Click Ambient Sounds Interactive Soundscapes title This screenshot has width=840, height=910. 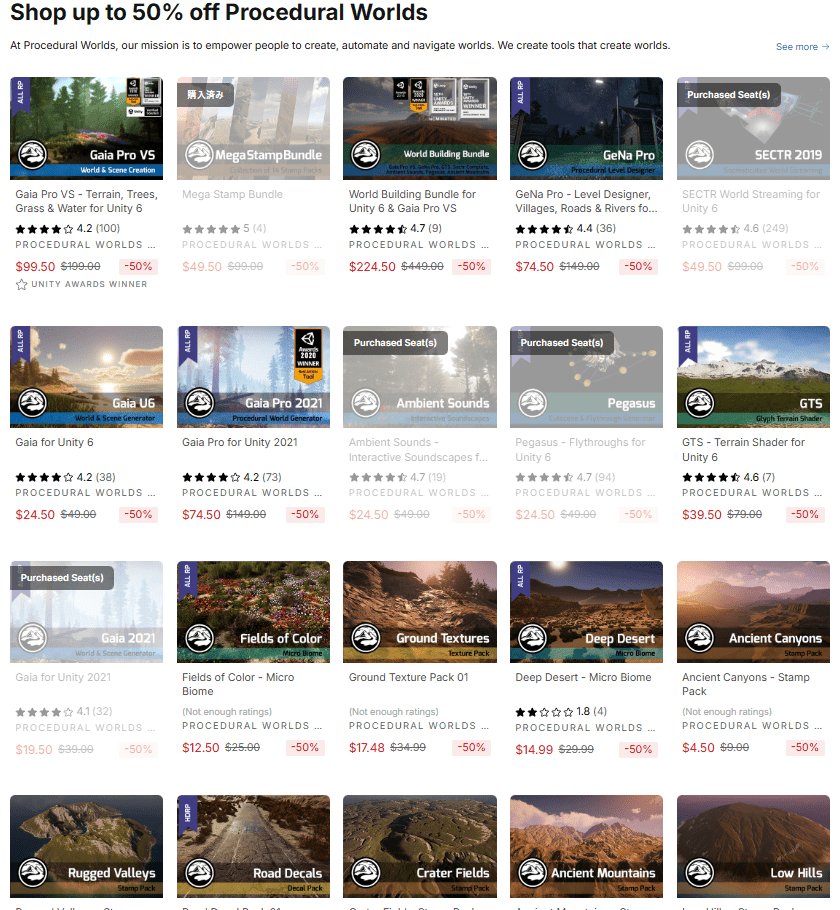418,450
